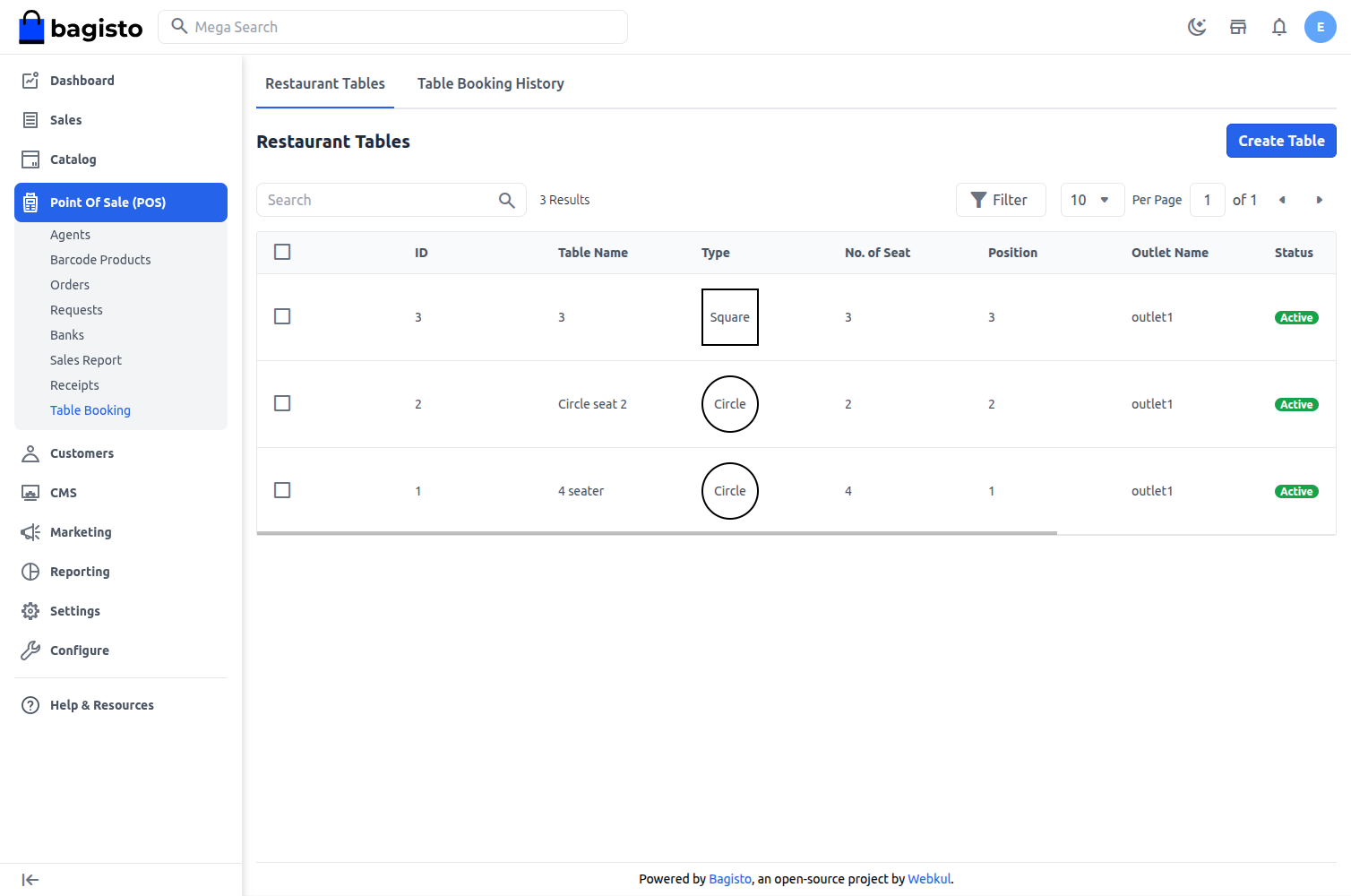Open the user profile avatar E
This screenshot has width=1351, height=896.
tap(1321, 27)
